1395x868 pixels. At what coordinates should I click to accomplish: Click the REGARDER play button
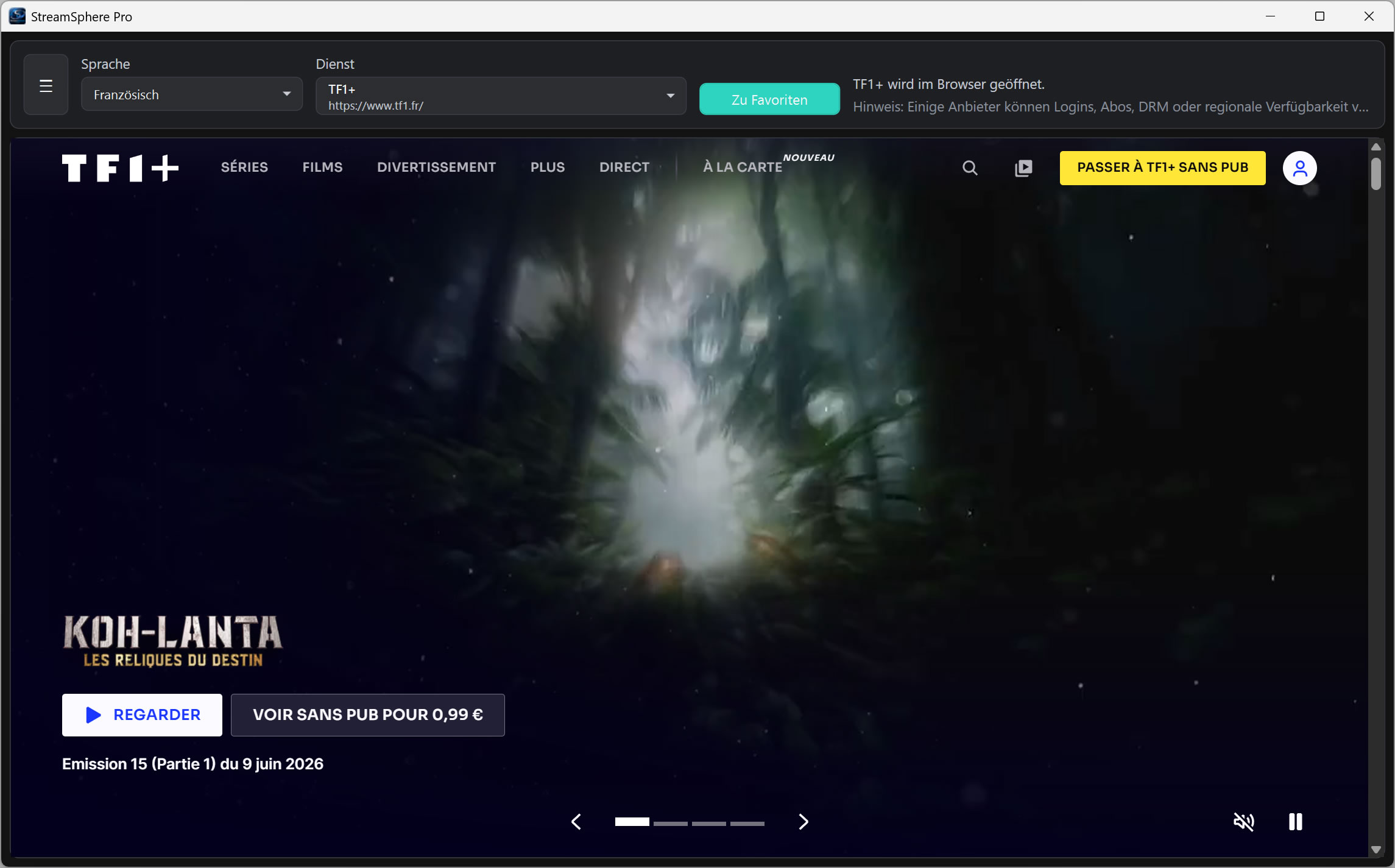142,715
